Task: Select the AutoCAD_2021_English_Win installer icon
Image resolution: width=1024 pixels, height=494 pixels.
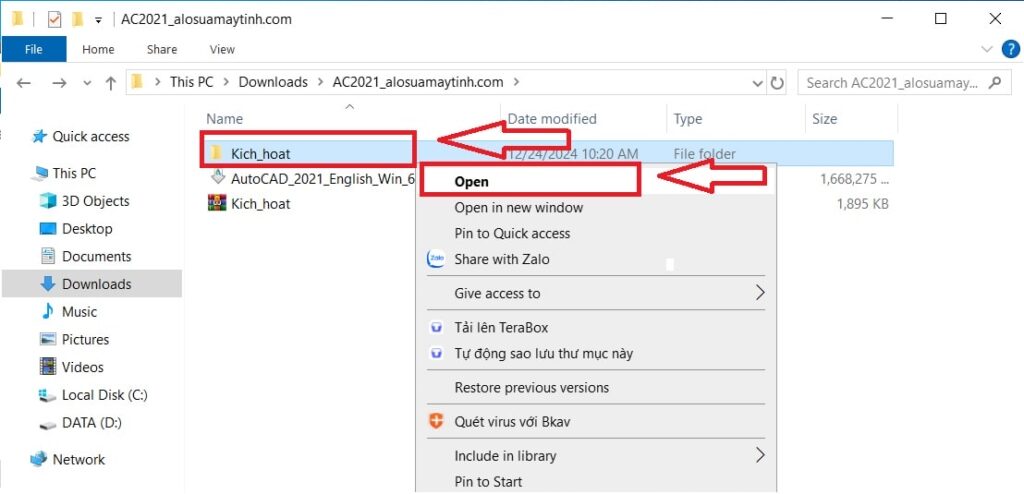Action: point(216,178)
